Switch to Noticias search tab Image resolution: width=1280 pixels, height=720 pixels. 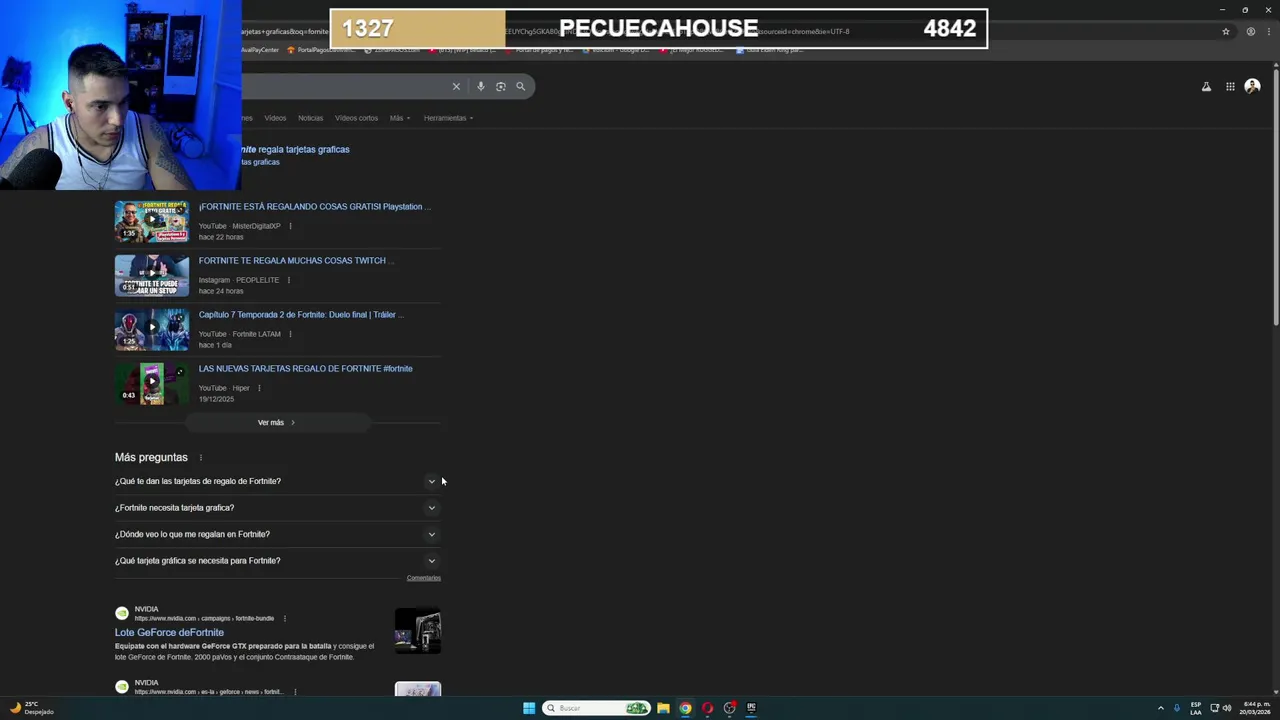pos(310,118)
